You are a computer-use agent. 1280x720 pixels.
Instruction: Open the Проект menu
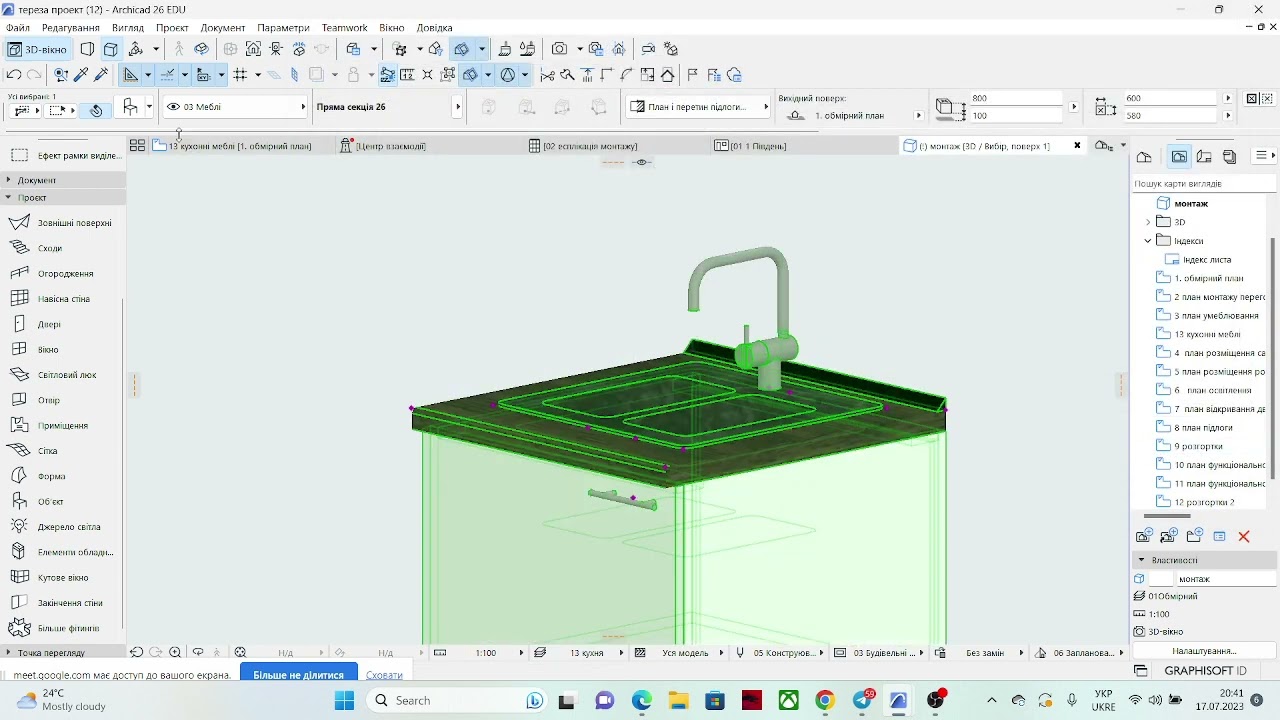point(172,28)
